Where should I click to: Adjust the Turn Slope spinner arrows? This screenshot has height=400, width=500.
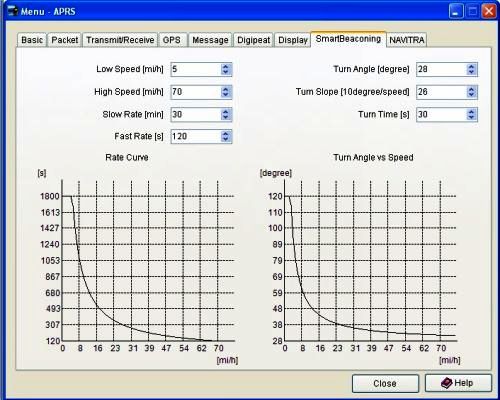pyautogui.click(x=471, y=92)
